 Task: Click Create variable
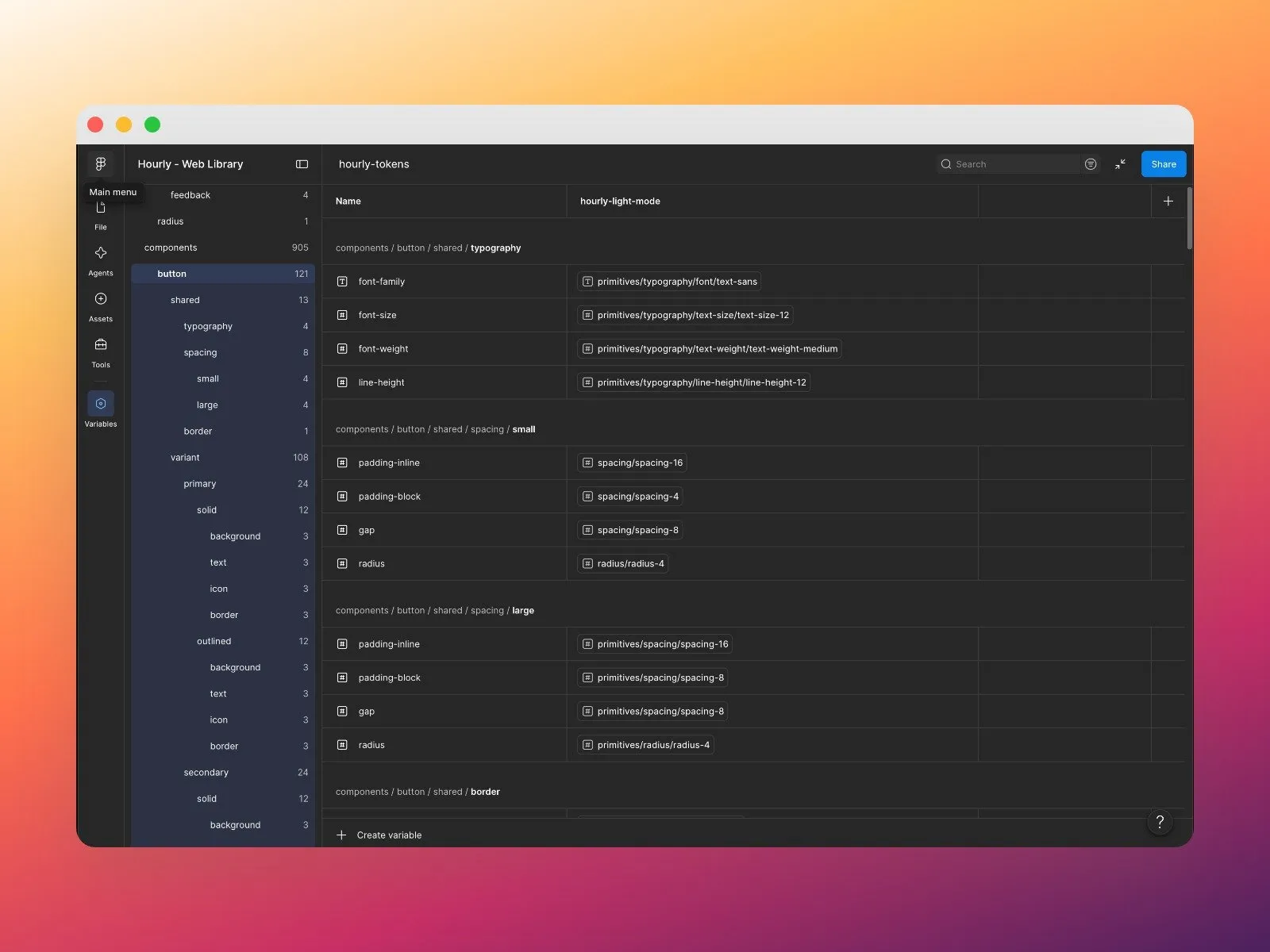[389, 835]
